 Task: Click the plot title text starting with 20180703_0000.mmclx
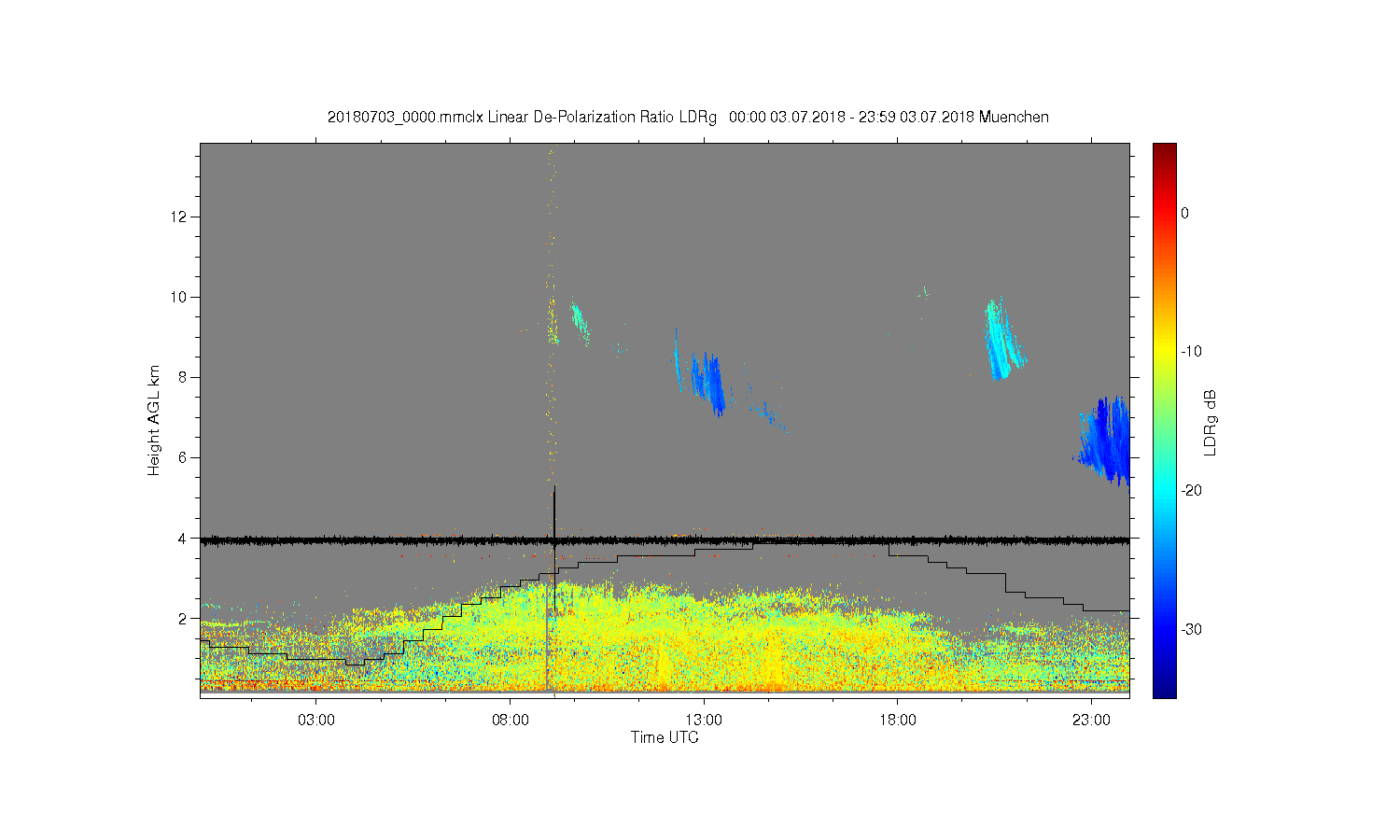click(x=688, y=118)
